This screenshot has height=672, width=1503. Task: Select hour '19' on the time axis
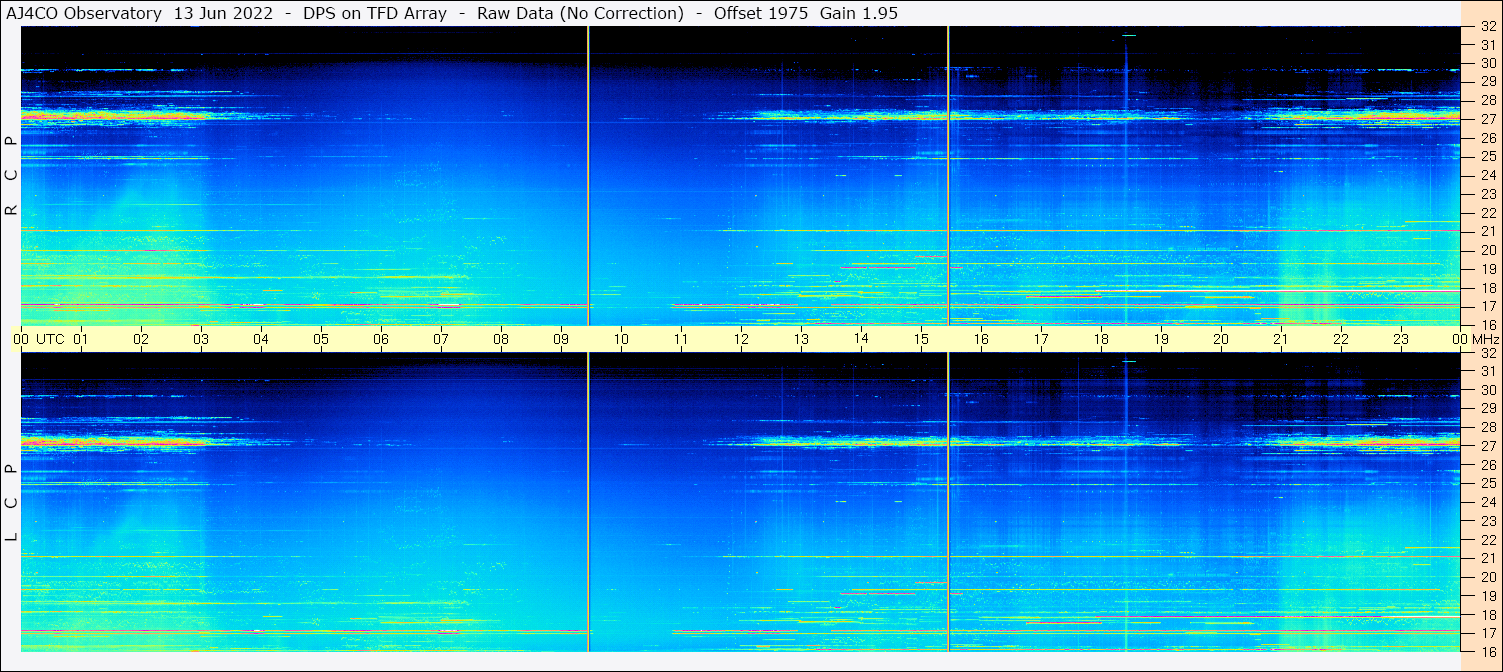pyautogui.click(x=1161, y=339)
